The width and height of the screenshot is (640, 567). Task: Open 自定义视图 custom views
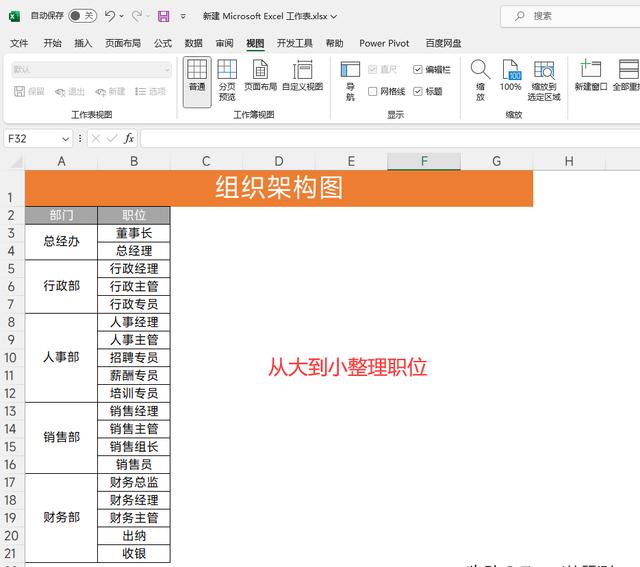coord(302,76)
